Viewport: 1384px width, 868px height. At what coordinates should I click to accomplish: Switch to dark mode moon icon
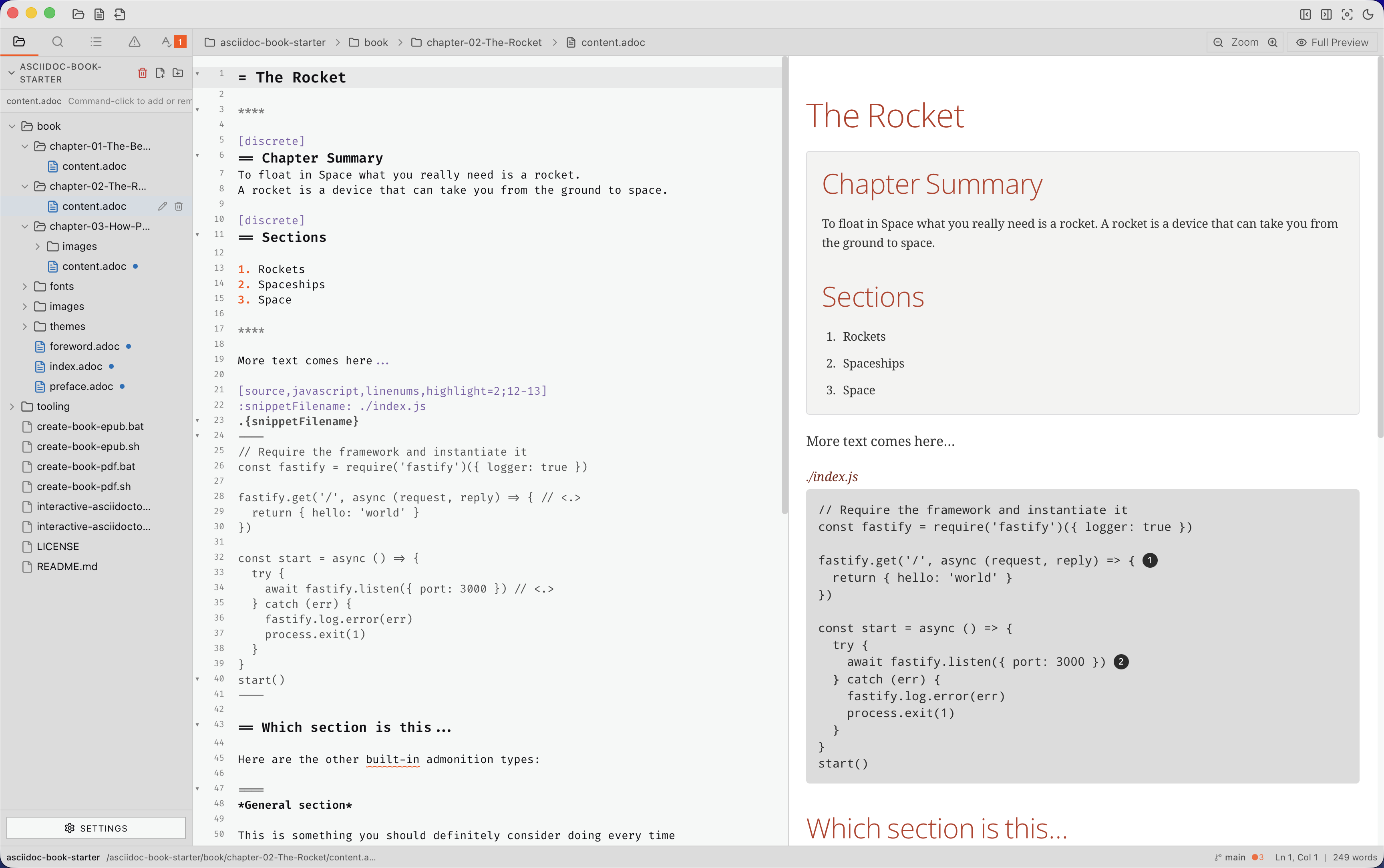pos(1368,14)
